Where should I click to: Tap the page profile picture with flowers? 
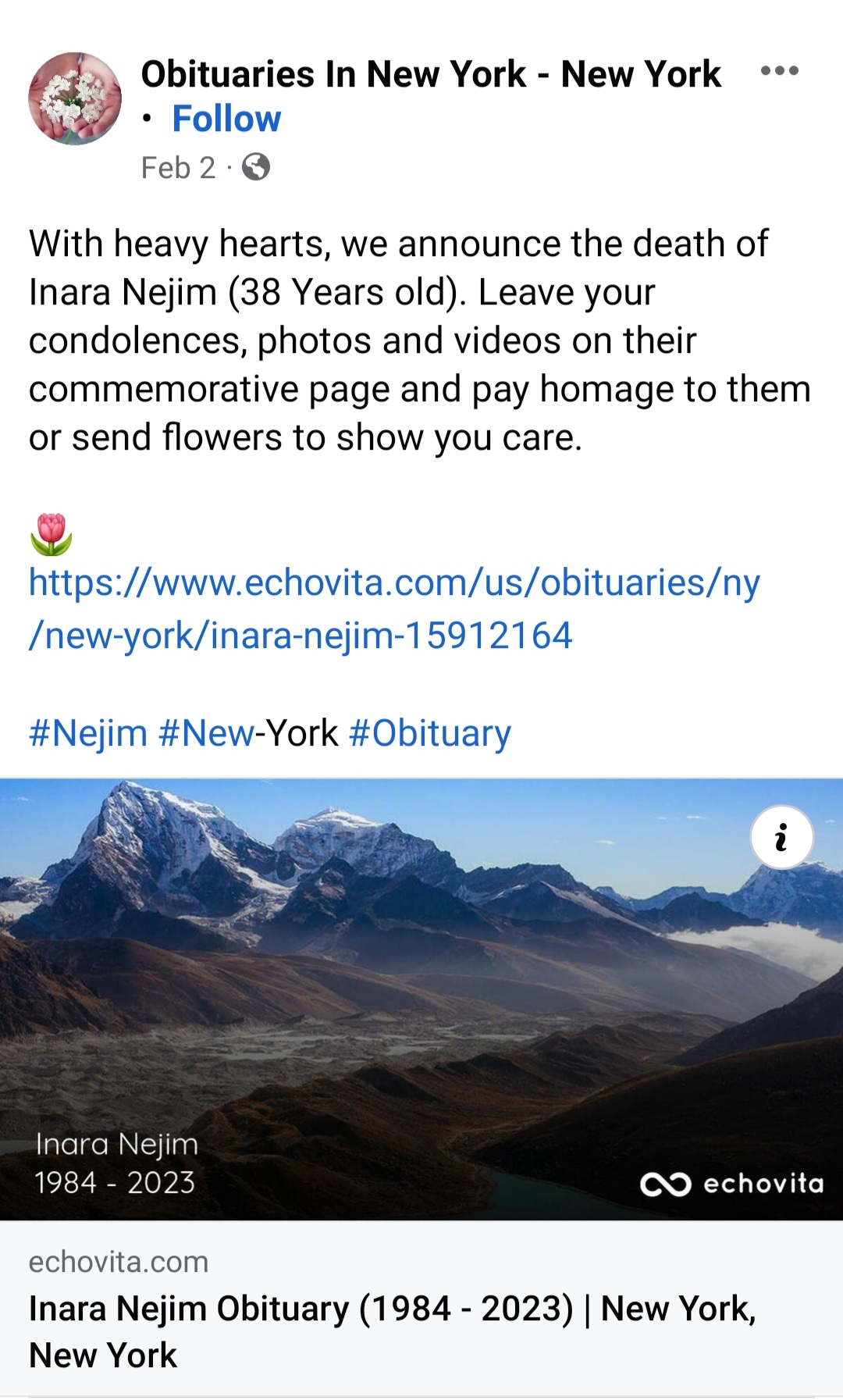click(75, 98)
